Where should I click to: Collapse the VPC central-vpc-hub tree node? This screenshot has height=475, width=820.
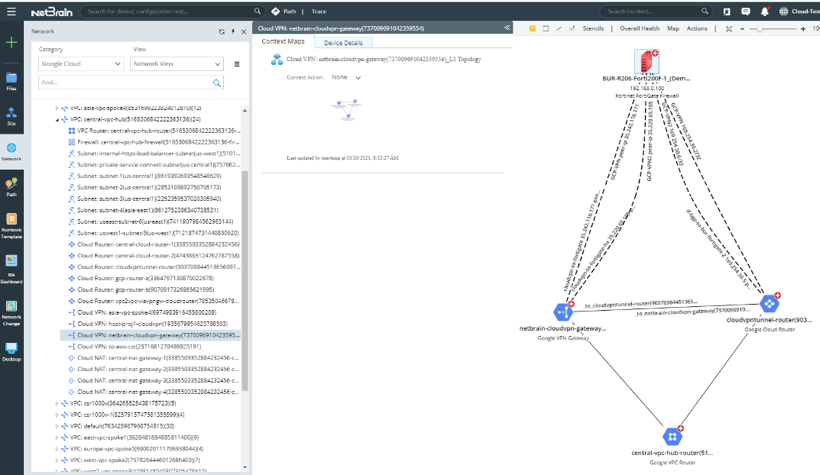[58, 119]
